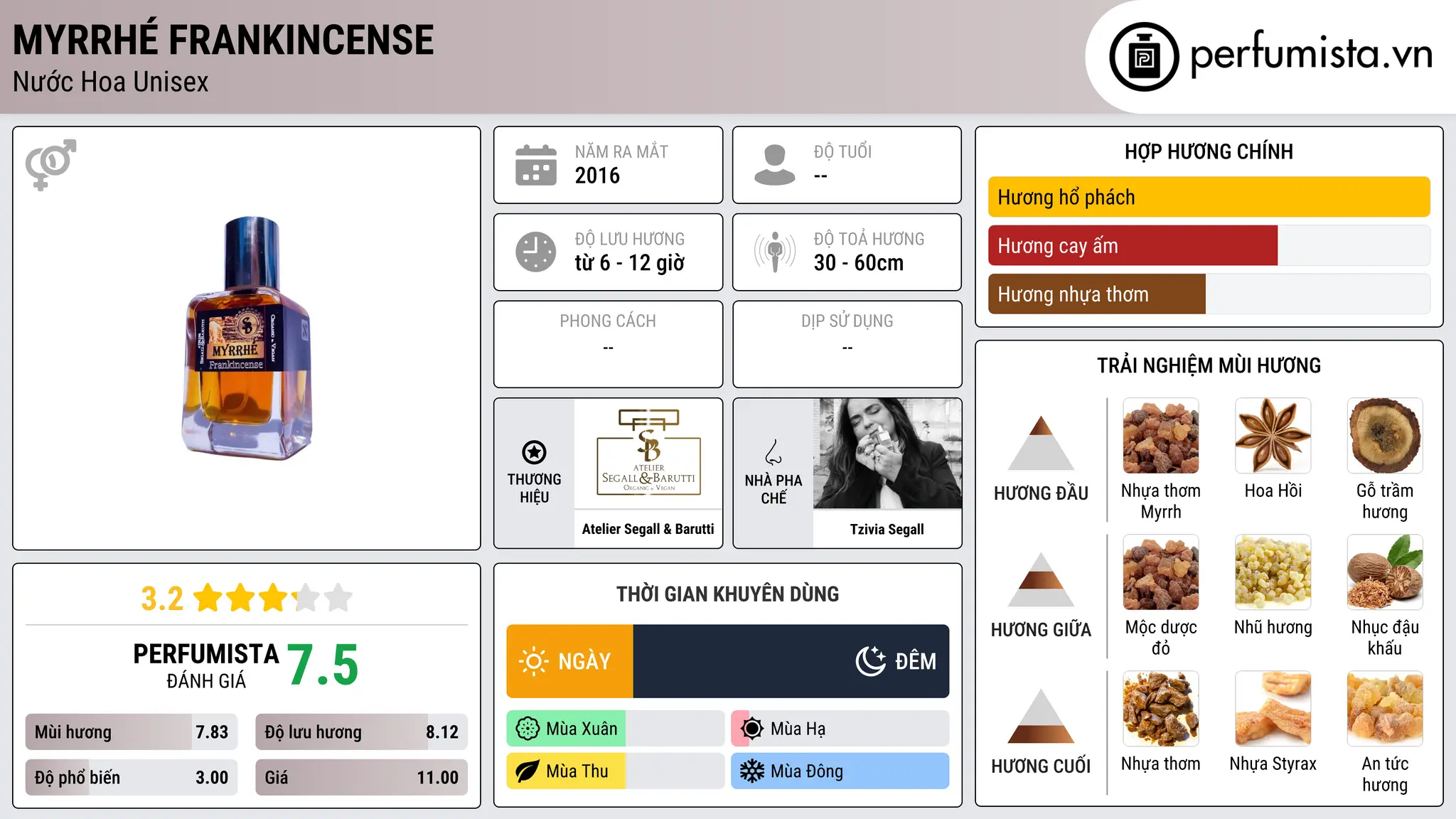Go to perfumista.vn via the logo text

1311,54
